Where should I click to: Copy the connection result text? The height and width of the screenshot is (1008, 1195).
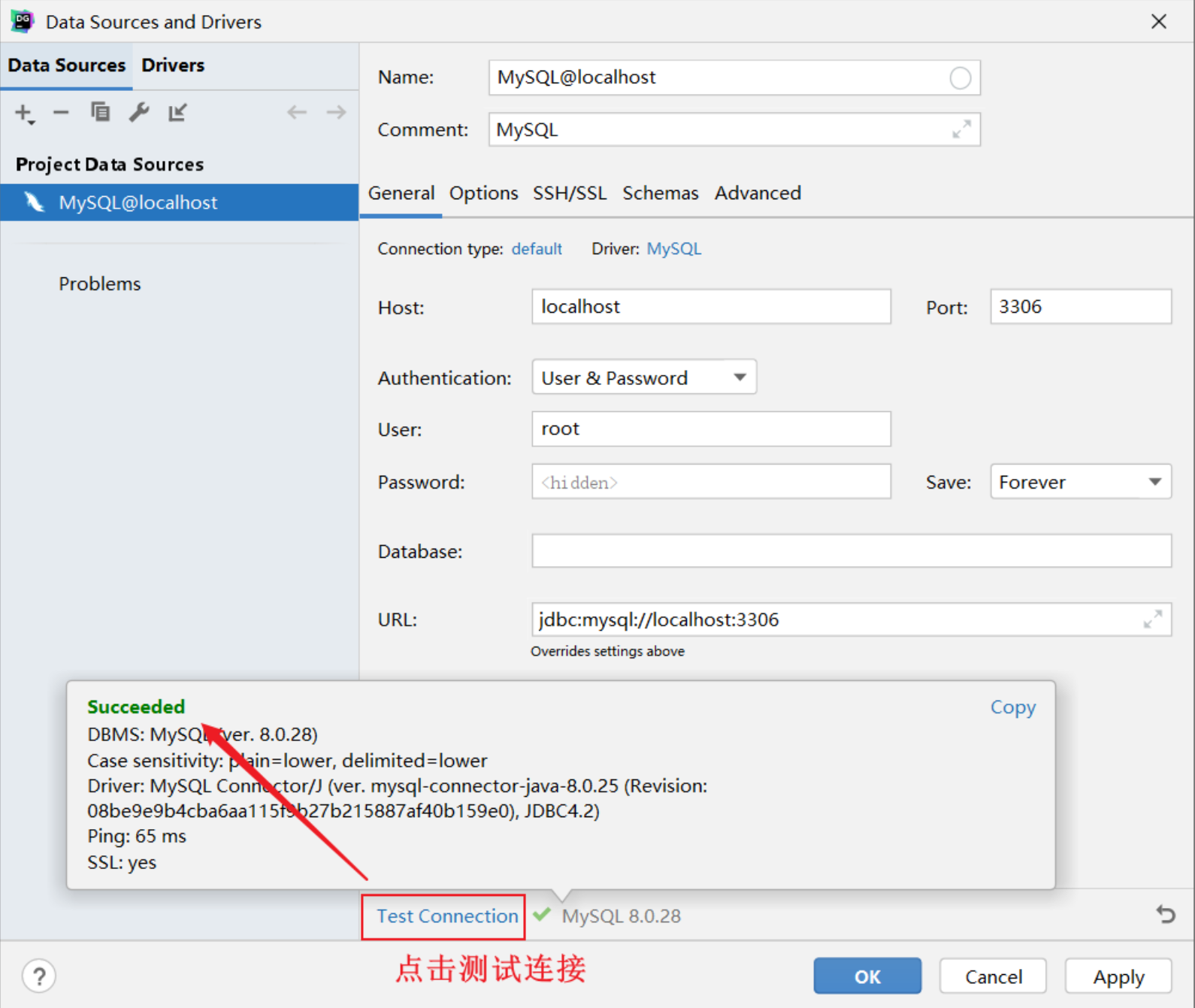coord(1012,707)
